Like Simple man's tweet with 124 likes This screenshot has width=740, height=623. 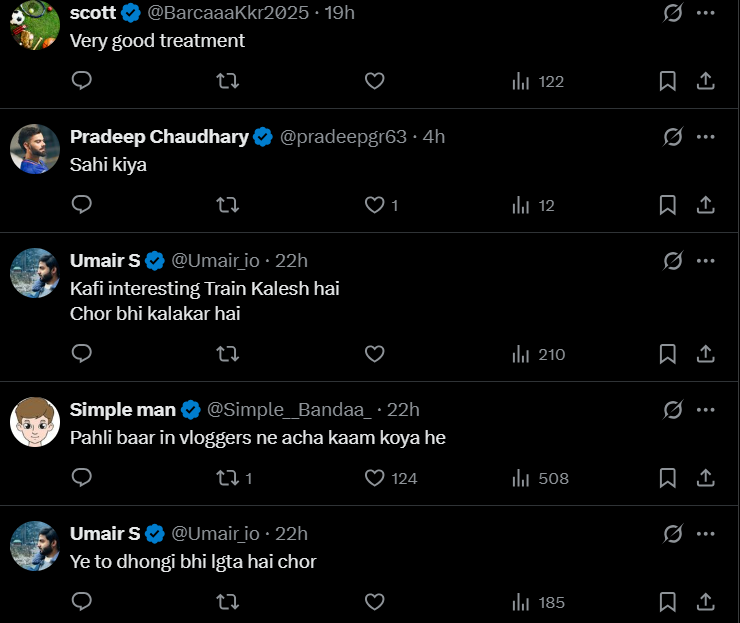(x=375, y=478)
